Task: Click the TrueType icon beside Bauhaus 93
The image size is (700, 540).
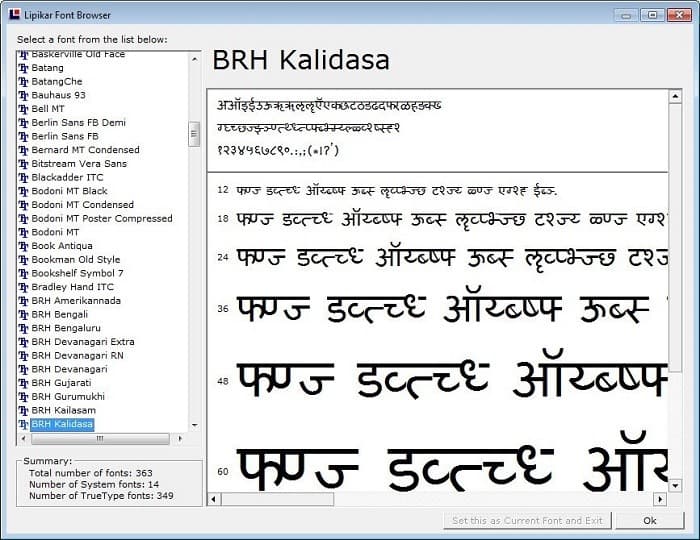Action: click(24, 95)
